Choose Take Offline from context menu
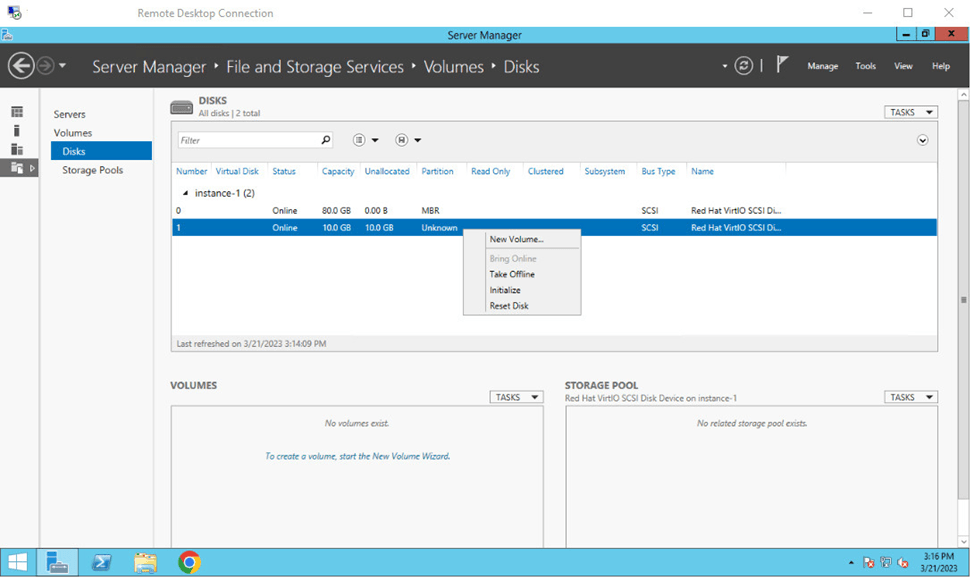The width and height of the screenshot is (974, 581). click(x=512, y=274)
